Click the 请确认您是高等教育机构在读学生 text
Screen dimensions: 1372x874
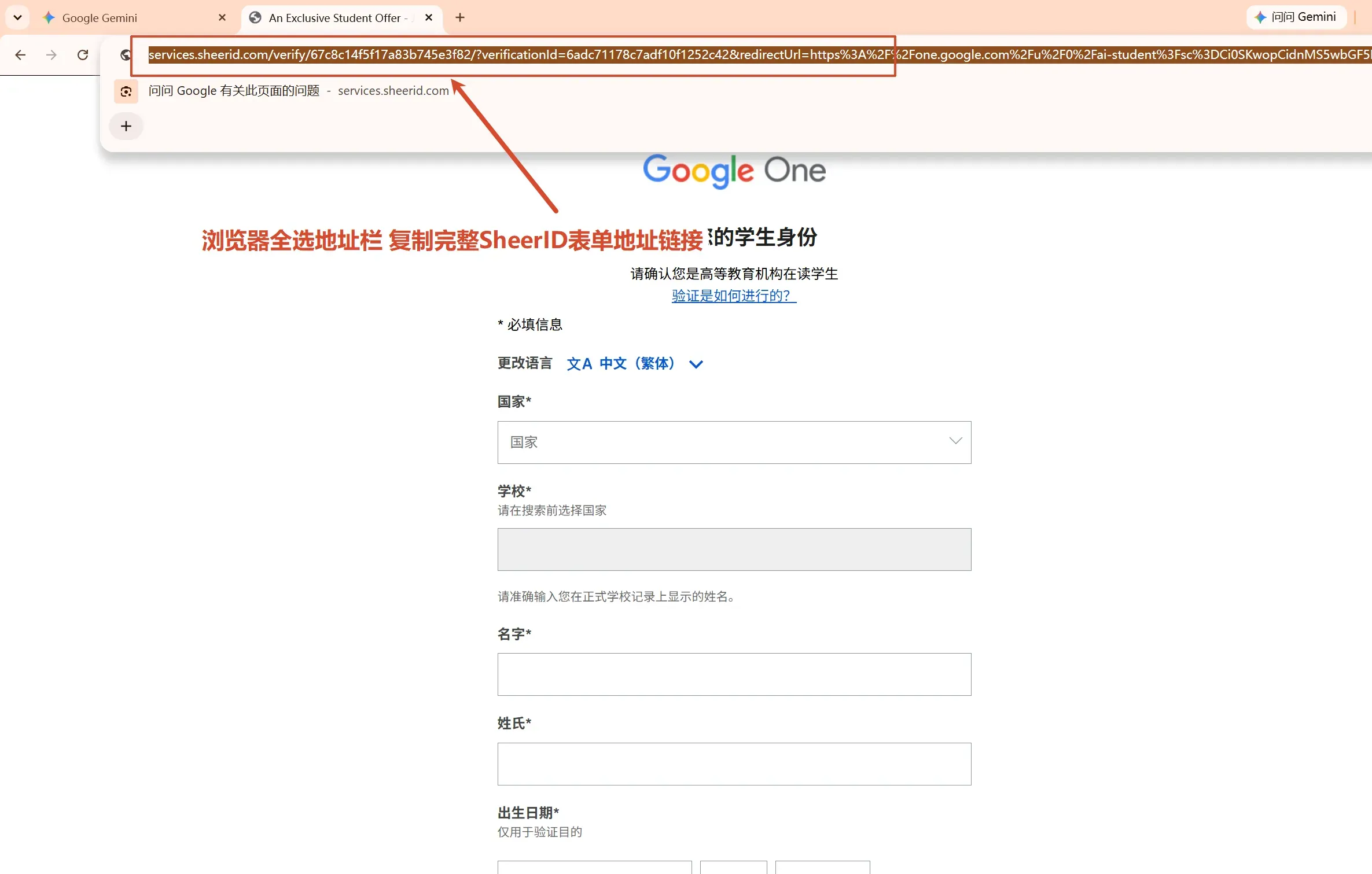(734, 274)
